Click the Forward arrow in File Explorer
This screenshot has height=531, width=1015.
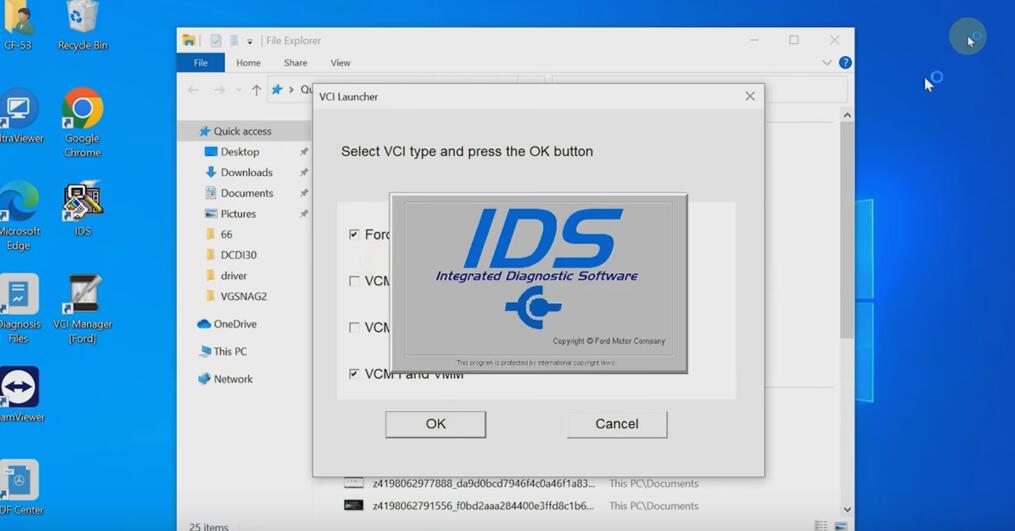point(219,90)
